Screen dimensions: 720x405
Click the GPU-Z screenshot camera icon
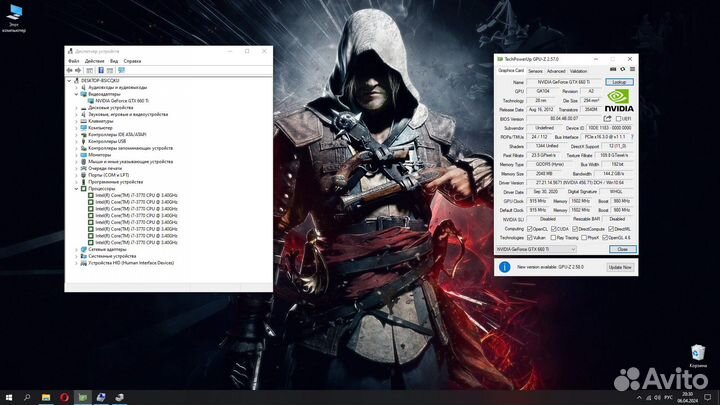pyautogui.click(x=613, y=69)
